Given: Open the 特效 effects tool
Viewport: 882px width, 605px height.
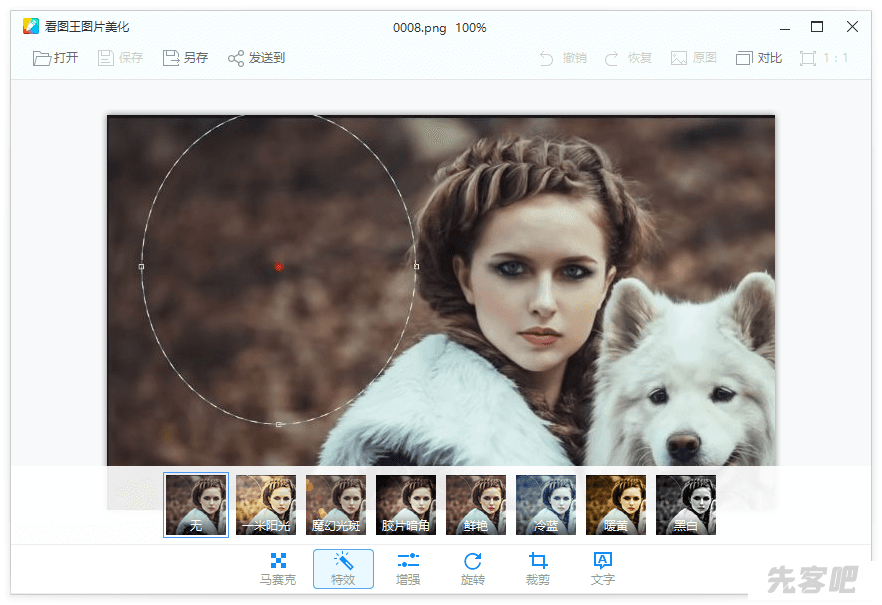Looking at the screenshot, I should (x=343, y=568).
